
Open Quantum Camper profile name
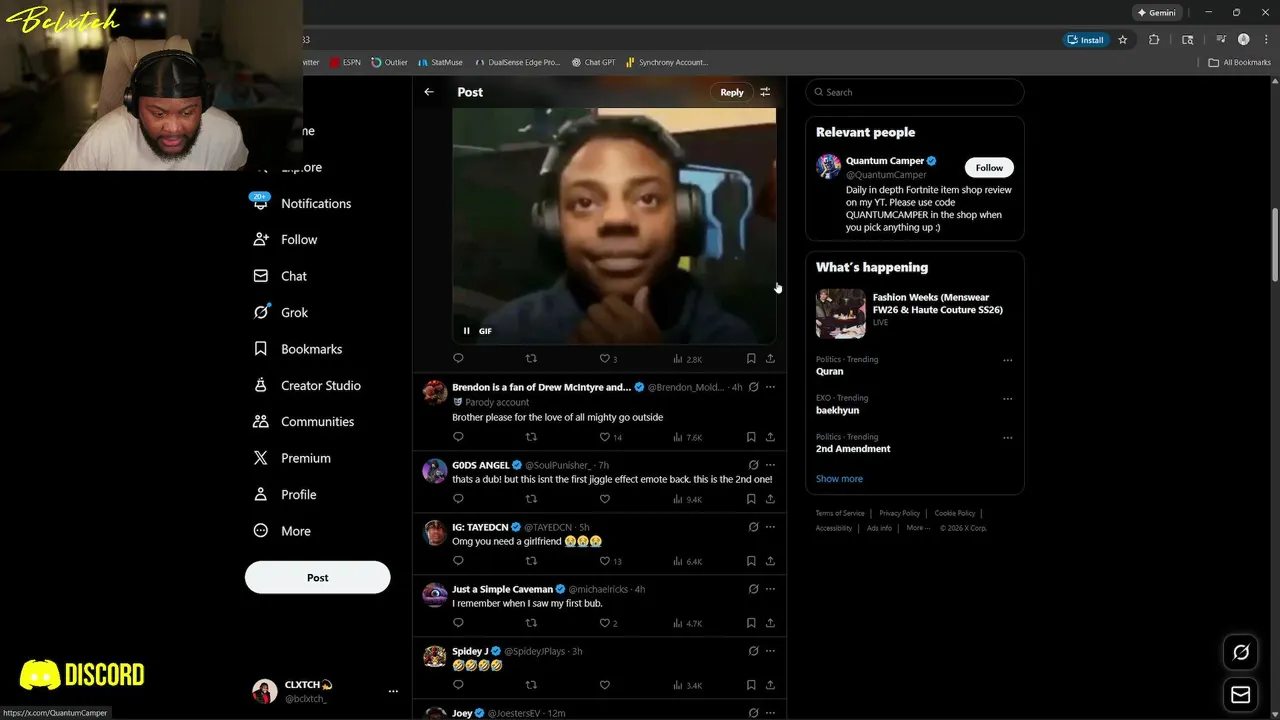(885, 161)
